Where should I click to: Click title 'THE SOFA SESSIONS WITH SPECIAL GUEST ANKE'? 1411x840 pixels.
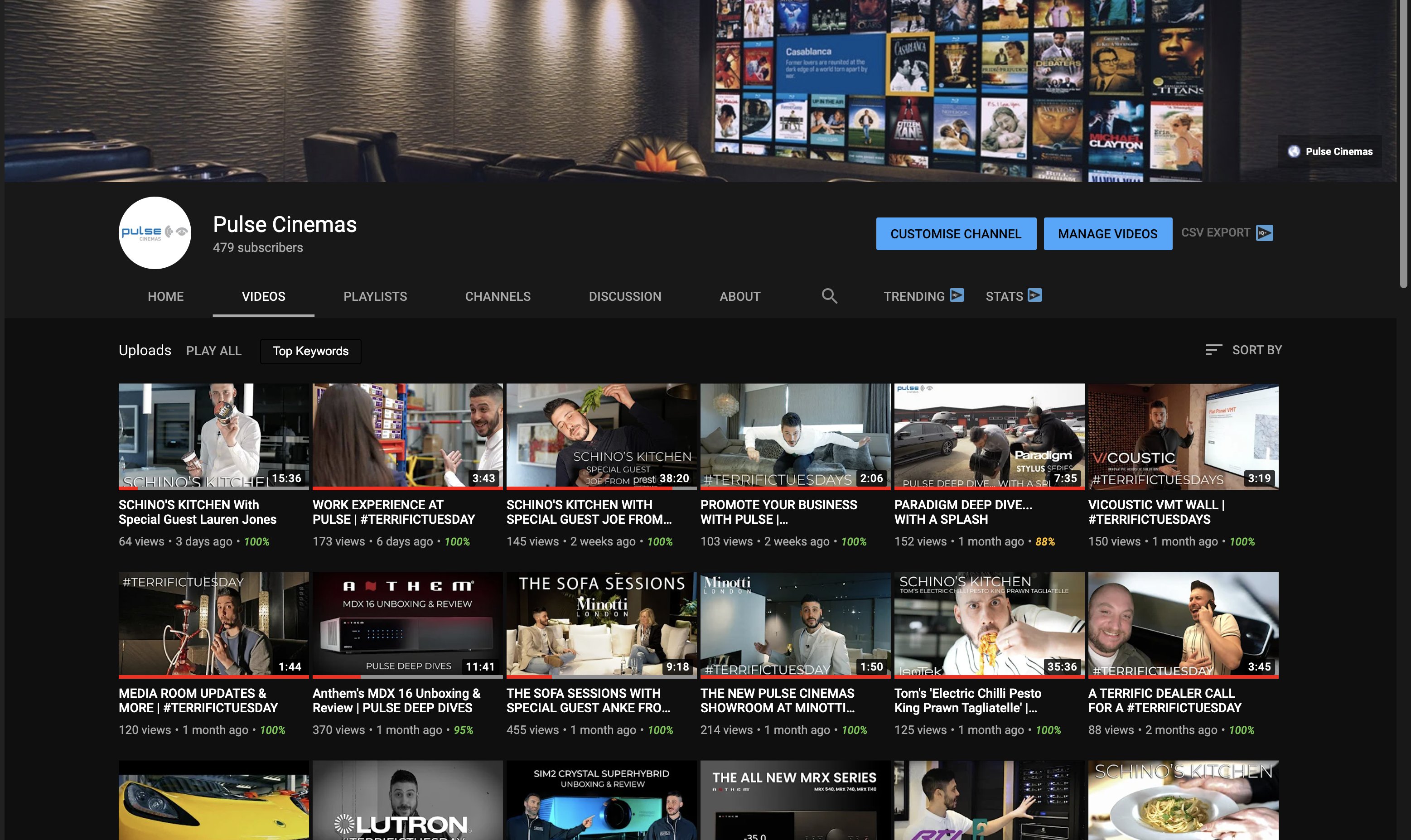click(589, 700)
